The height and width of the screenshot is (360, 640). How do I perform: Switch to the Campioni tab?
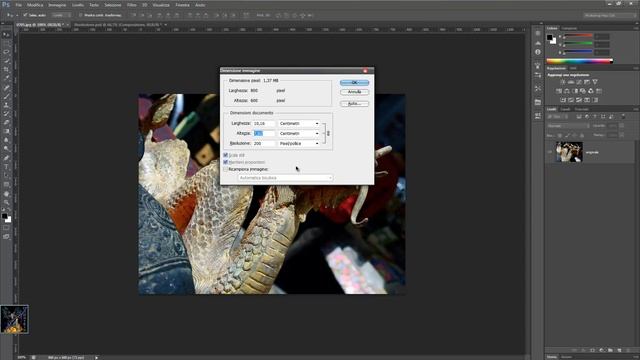click(569, 28)
